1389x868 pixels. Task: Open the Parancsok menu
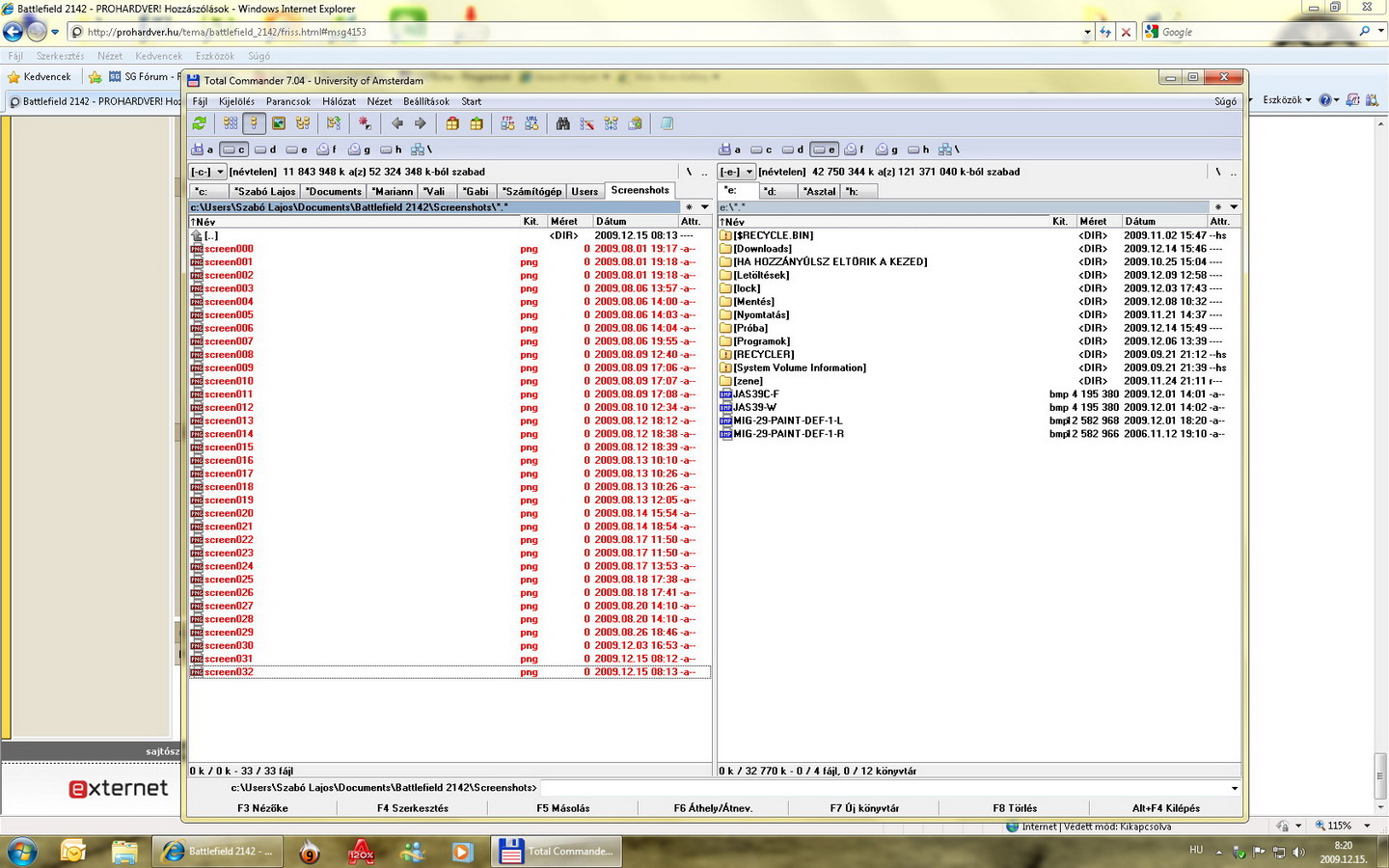[288, 101]
